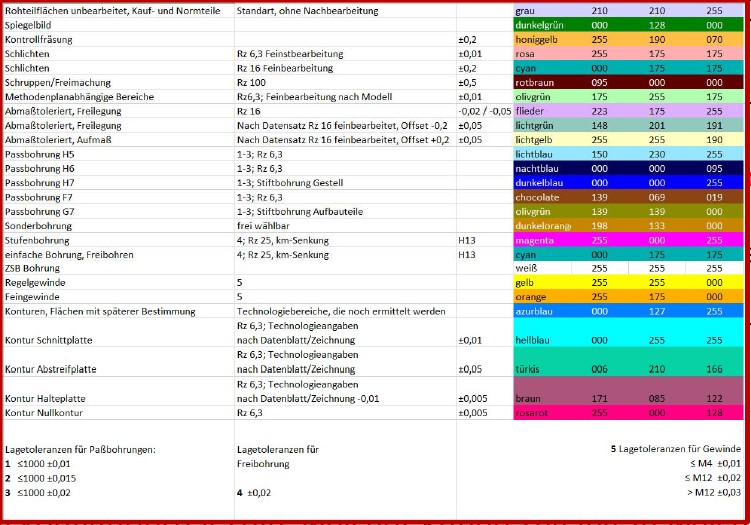Click the "rotbraun" color cell
This screenshot has width=751, height=525.
(542, 82)
